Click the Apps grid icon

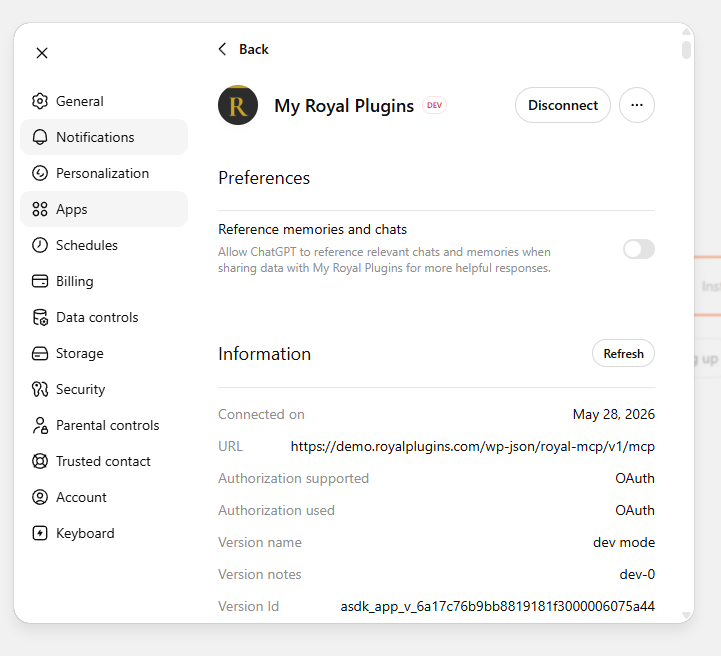tap(40, 209)
